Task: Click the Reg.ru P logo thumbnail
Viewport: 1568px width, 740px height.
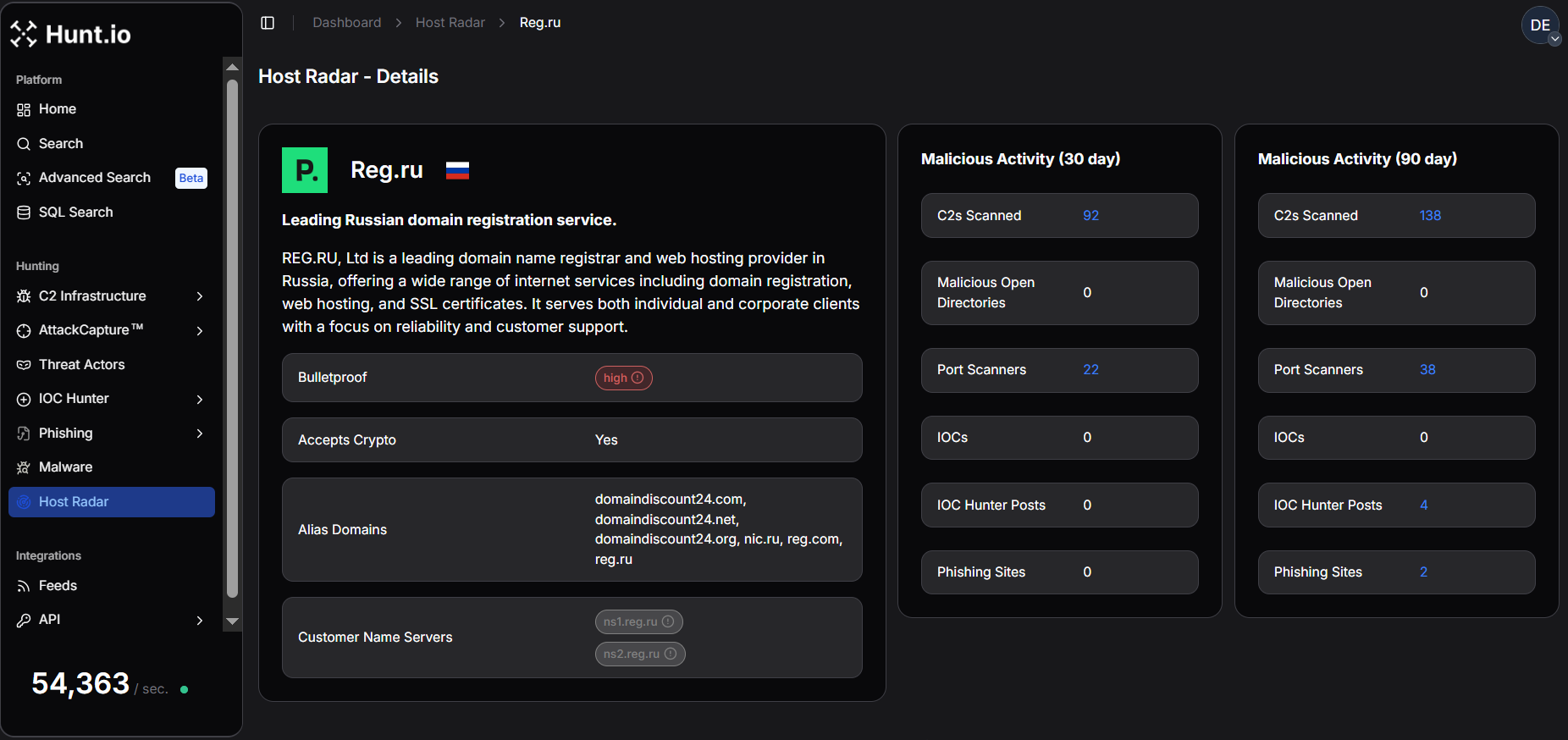Action: point(305,170)
